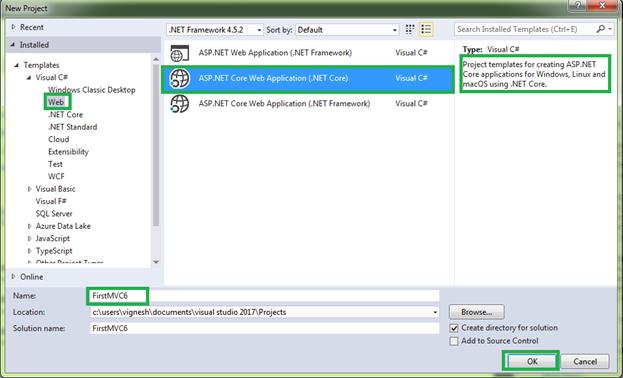Click the project Name input field
The width and height of the screenshot is (623, 378).
tap(265, 296)
